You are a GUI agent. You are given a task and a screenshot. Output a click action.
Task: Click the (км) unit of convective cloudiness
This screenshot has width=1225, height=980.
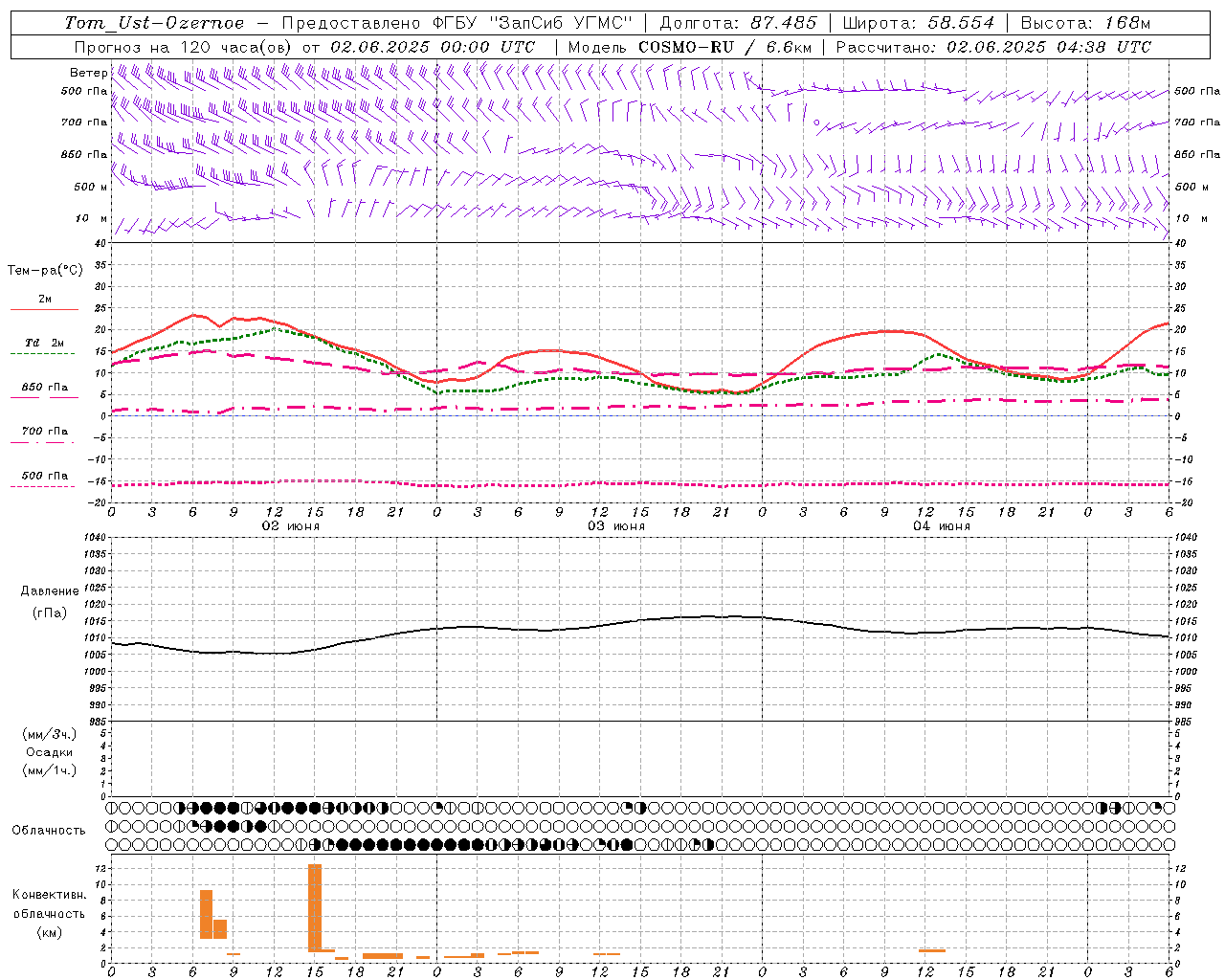point(49,933)
